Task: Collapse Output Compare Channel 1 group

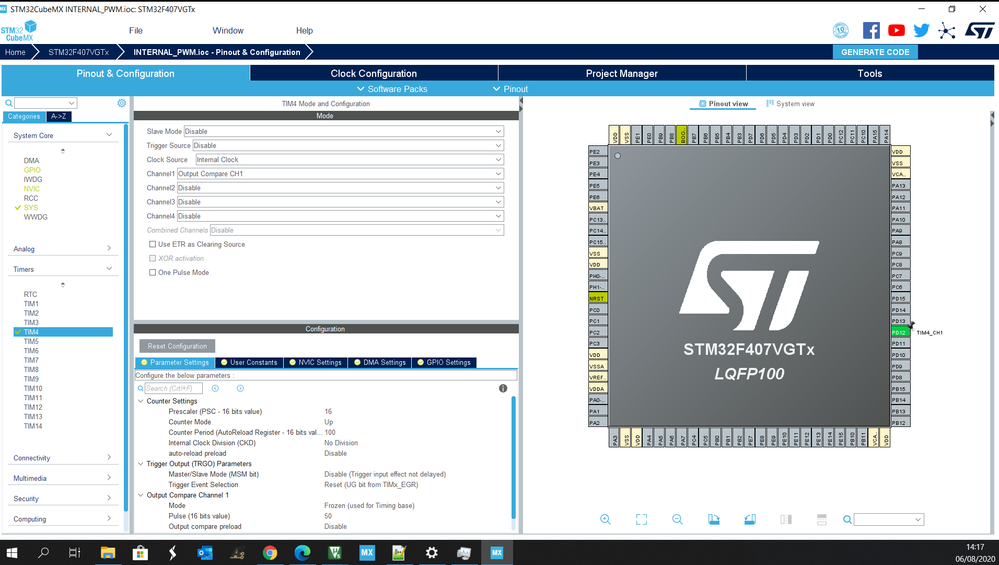Action: [x=141, y=495]
